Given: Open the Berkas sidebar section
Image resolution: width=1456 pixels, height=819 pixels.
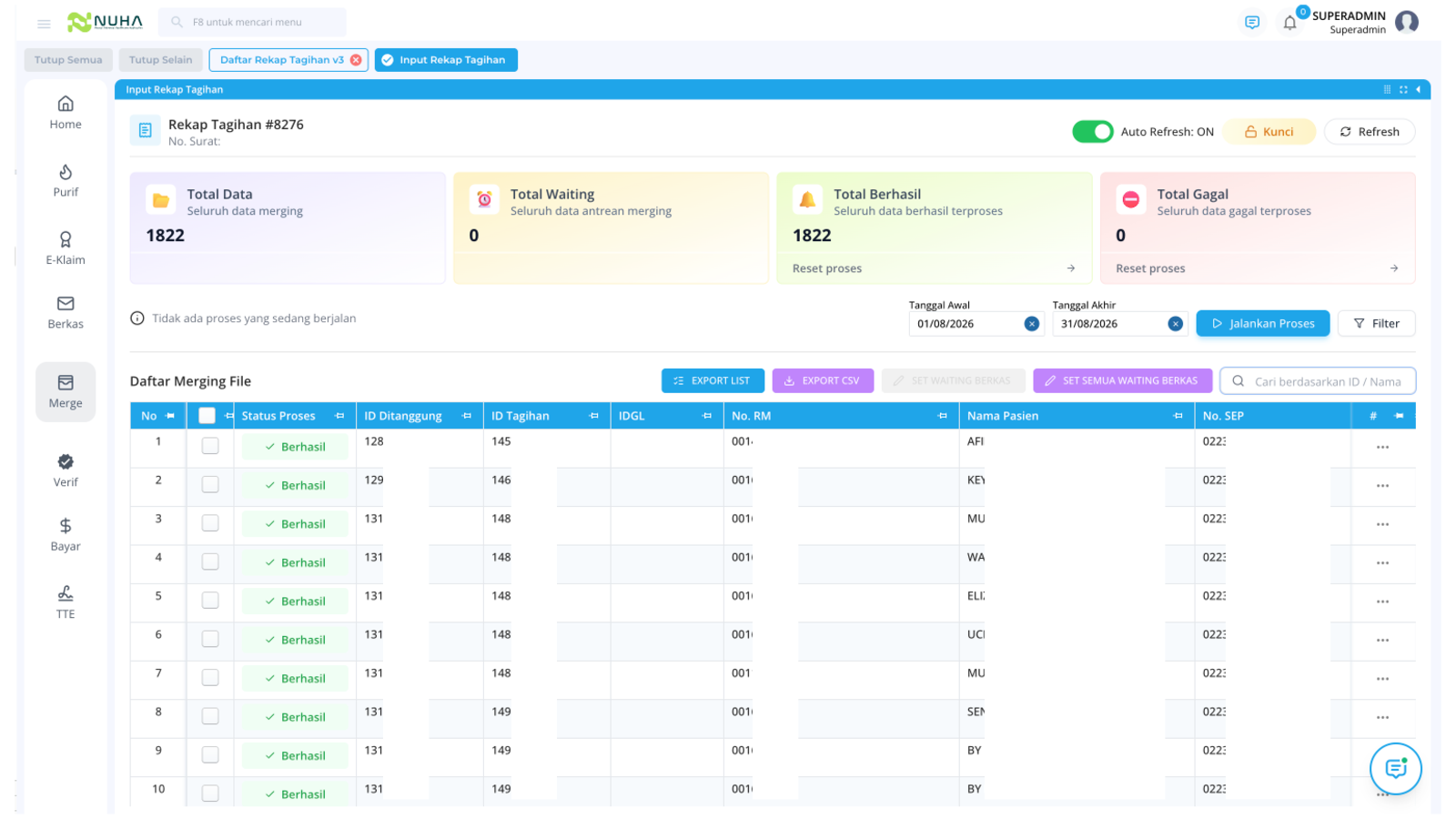Looking at the screenshot, I should pyautogui.click(x=66, y=312).
